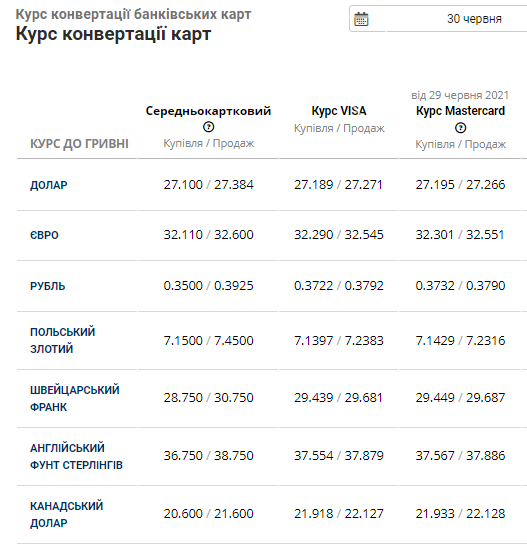Click the Середньокартковий column header
527x546 pixels.
[208, 111]
